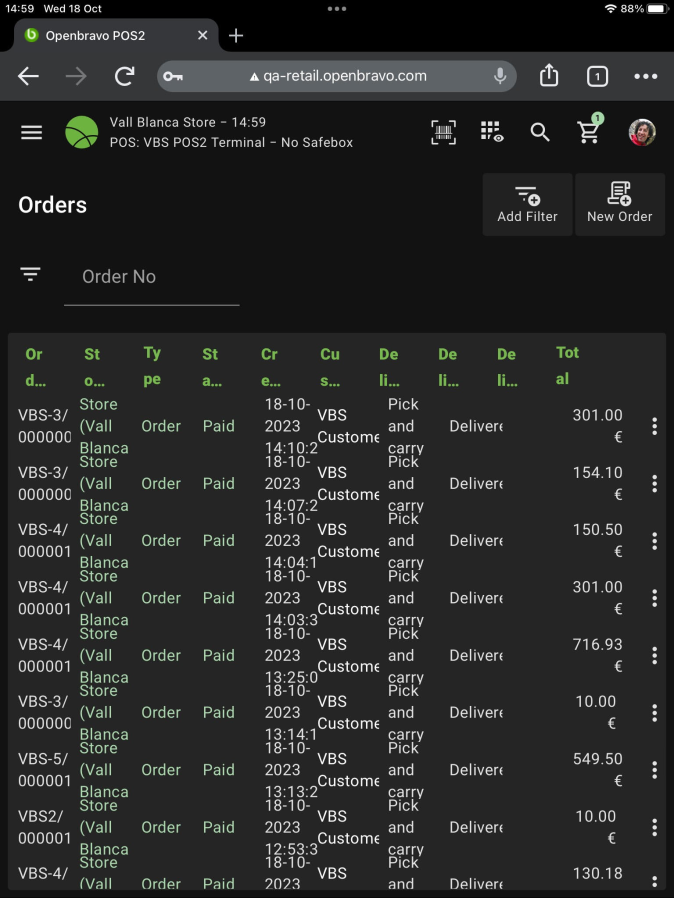Open the hamburger main menu

coord(32,132)
